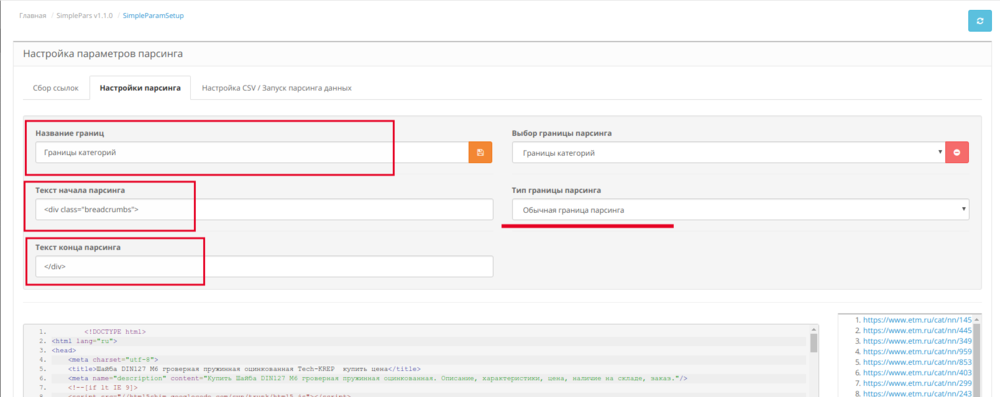Open the fourth etm.ru link ending in 959
Viewport: 1000px width, 397px height.
pos(916,352)
